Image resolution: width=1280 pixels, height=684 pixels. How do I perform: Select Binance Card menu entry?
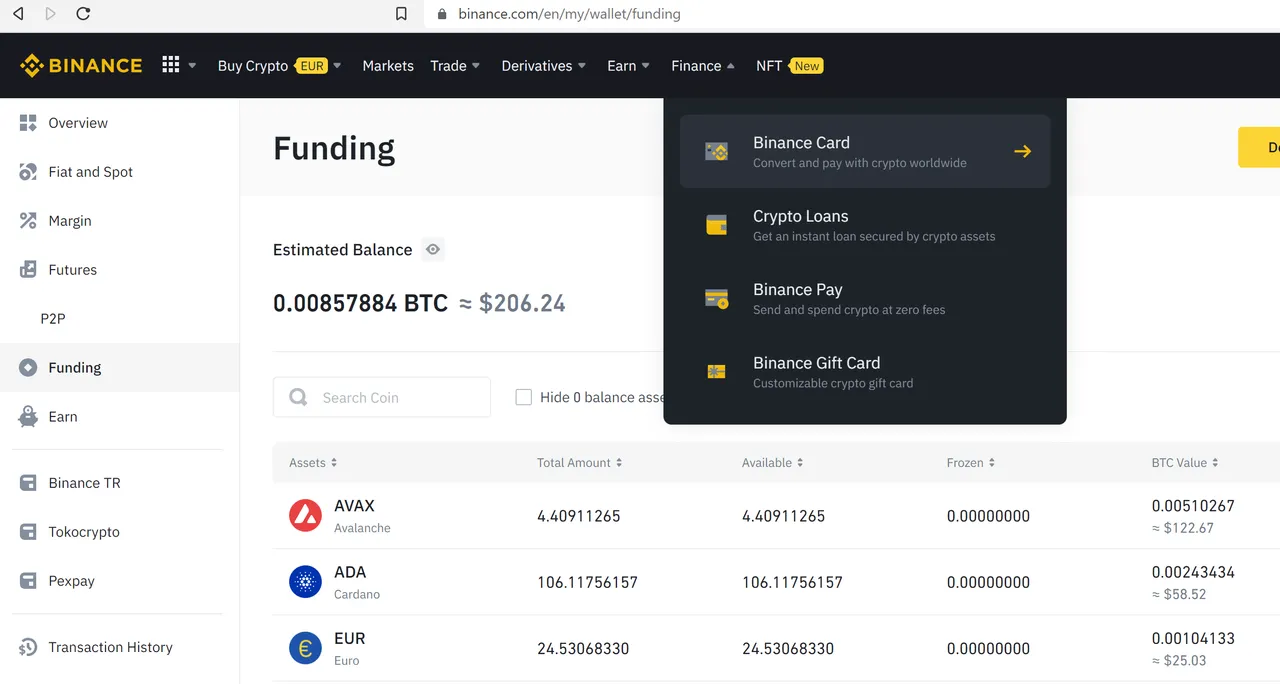[x=865, y=151]
